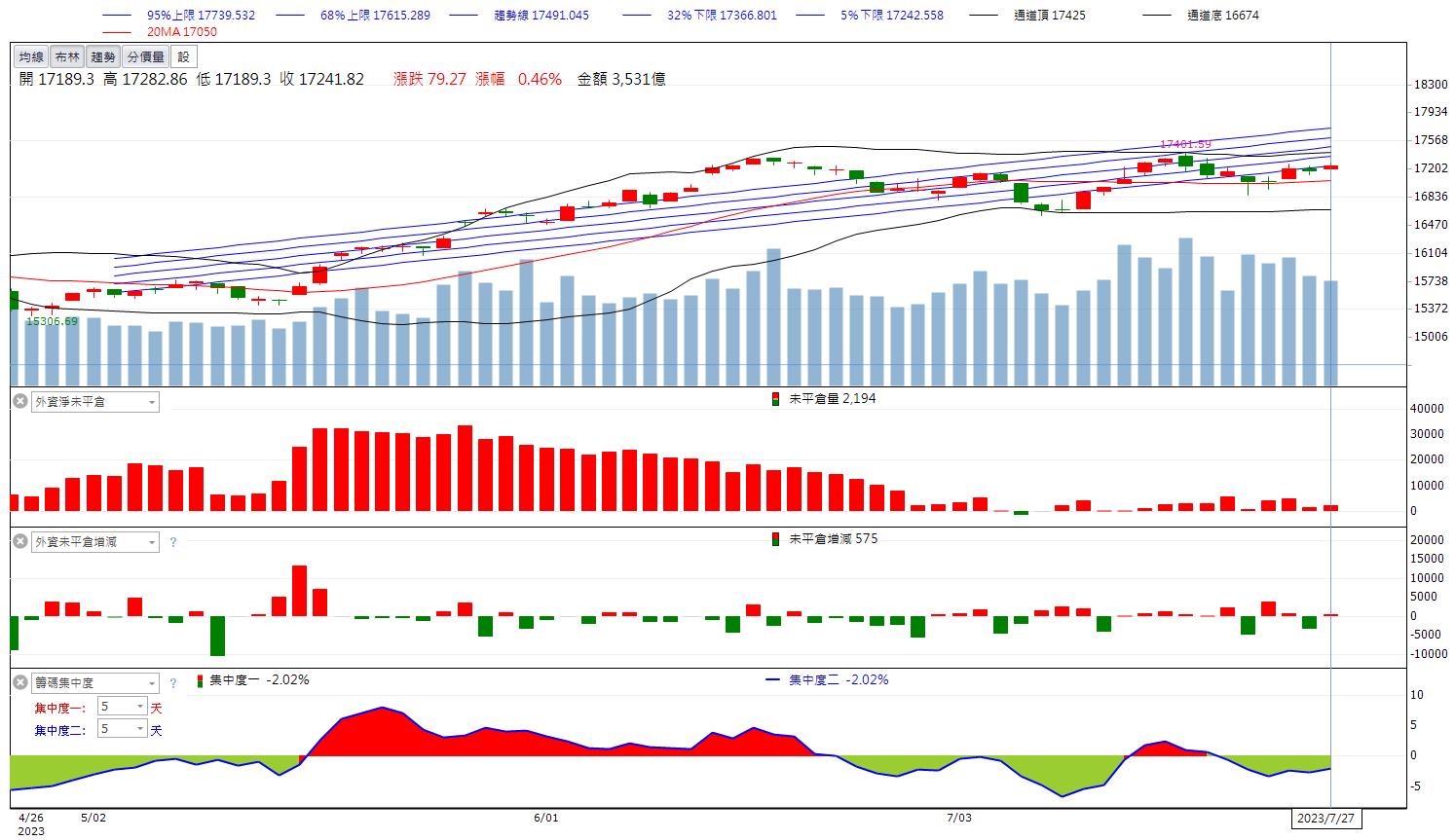Click the 7/03 date label on the time axis
This screenshot has height=840, width=1455.
959,819
